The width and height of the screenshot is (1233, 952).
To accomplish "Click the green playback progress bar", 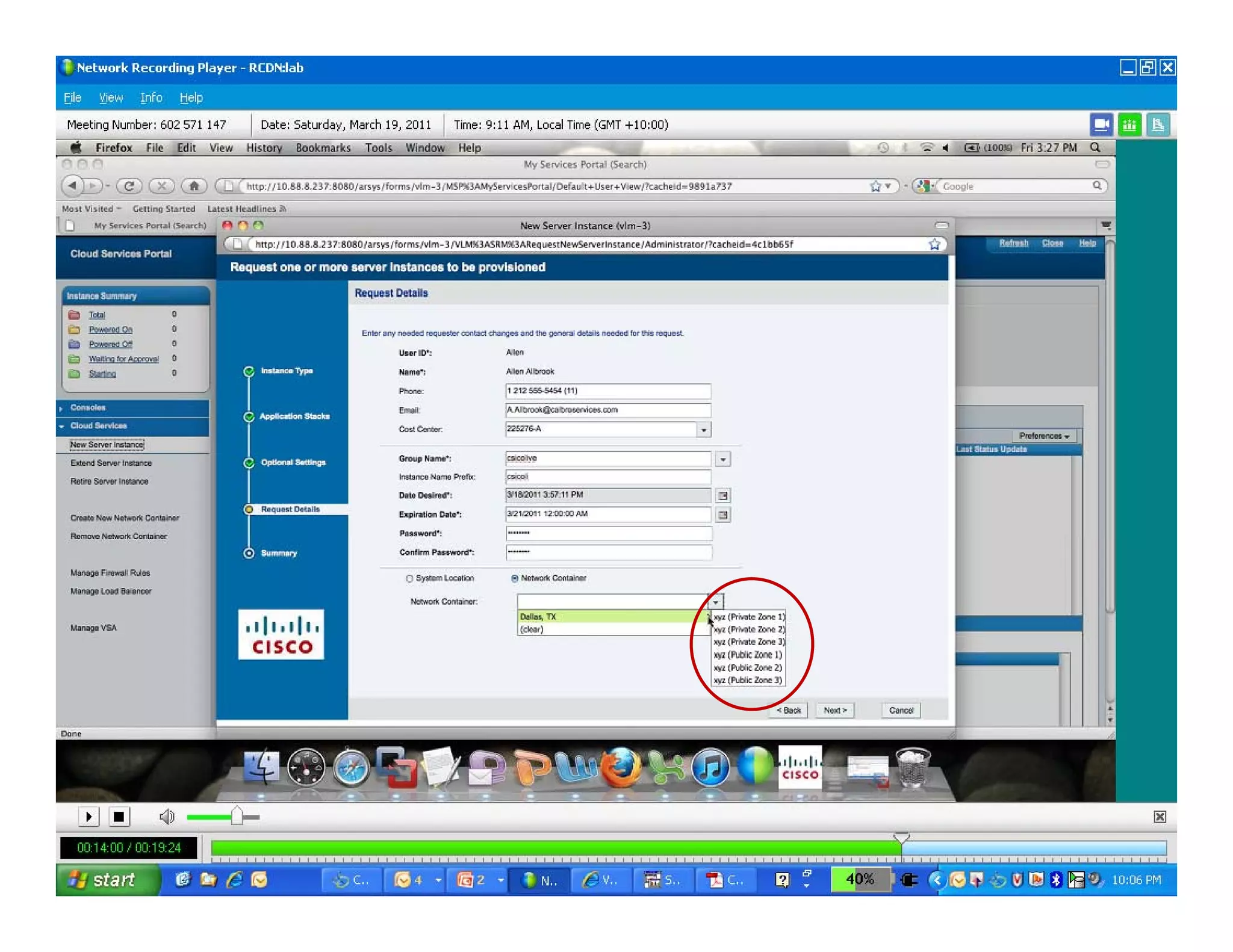I will 556,848.
